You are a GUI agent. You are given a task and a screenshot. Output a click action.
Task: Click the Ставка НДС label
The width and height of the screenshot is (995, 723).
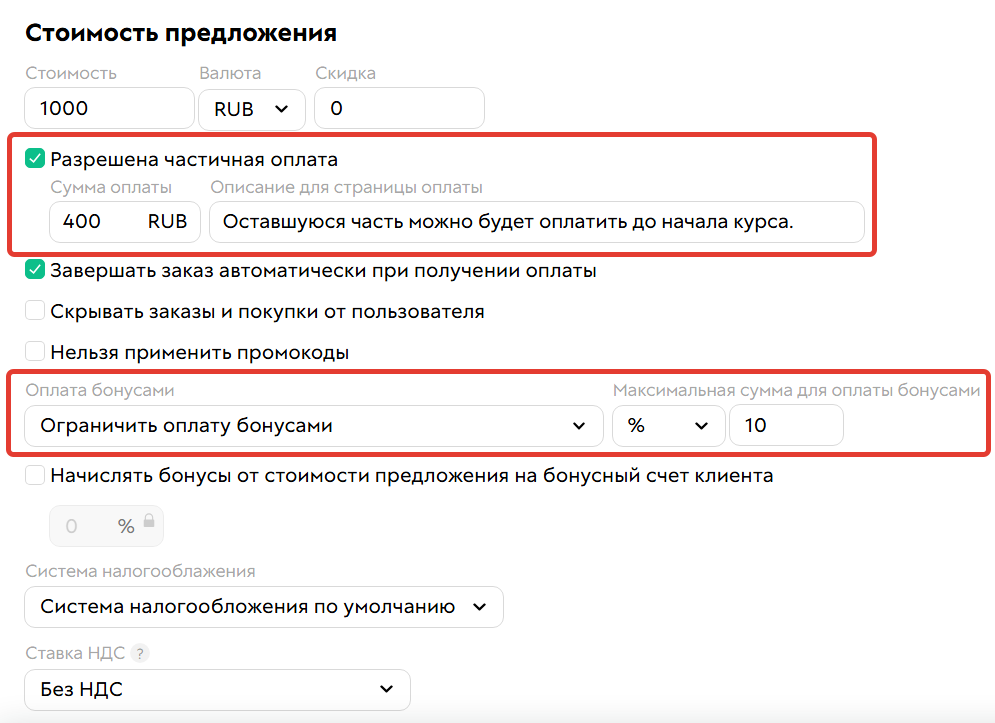pyautogui.click(x=75, y=653)
